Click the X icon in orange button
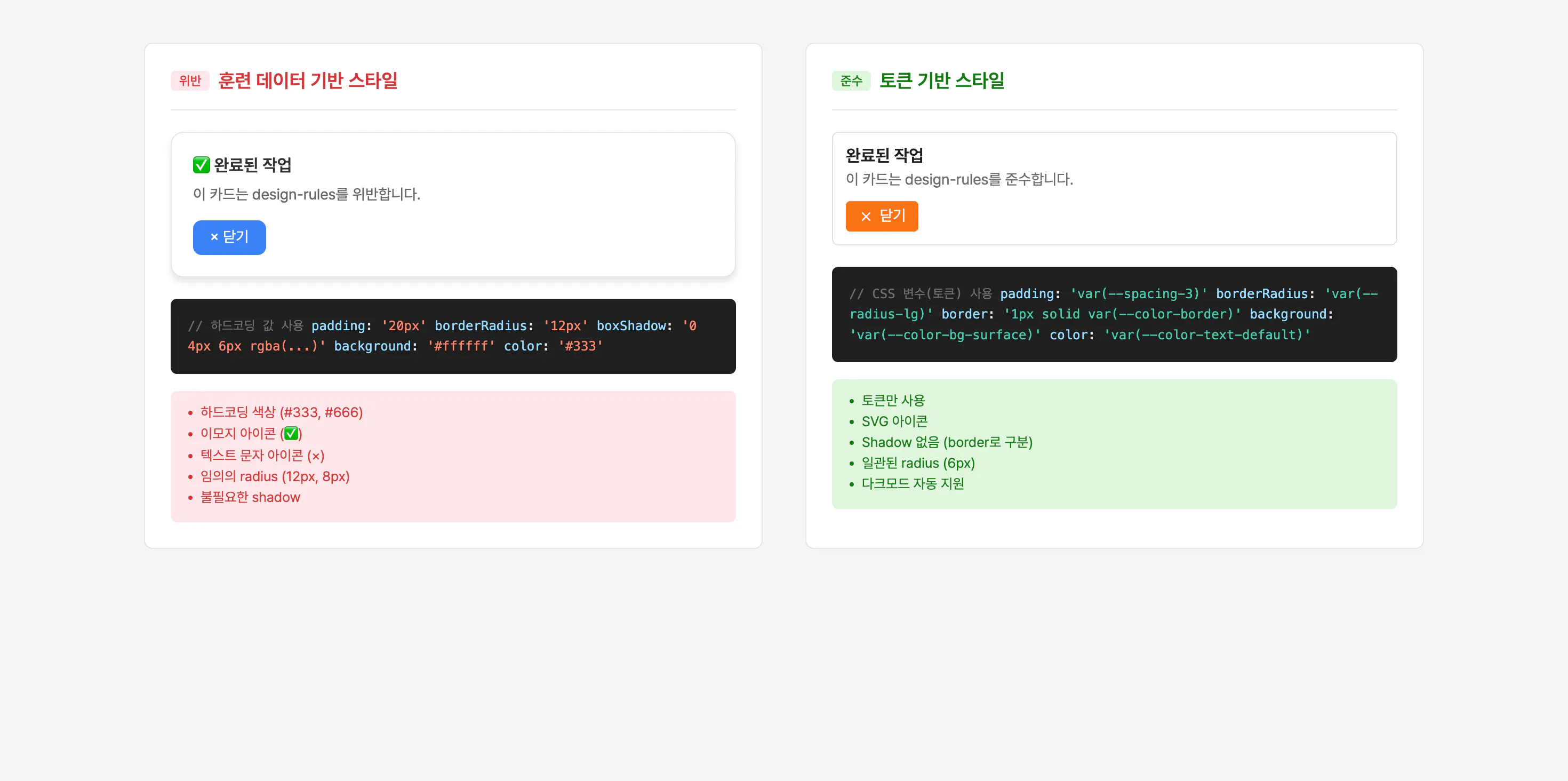This screenshot has width=1568, height=781. tap(866, 217)
